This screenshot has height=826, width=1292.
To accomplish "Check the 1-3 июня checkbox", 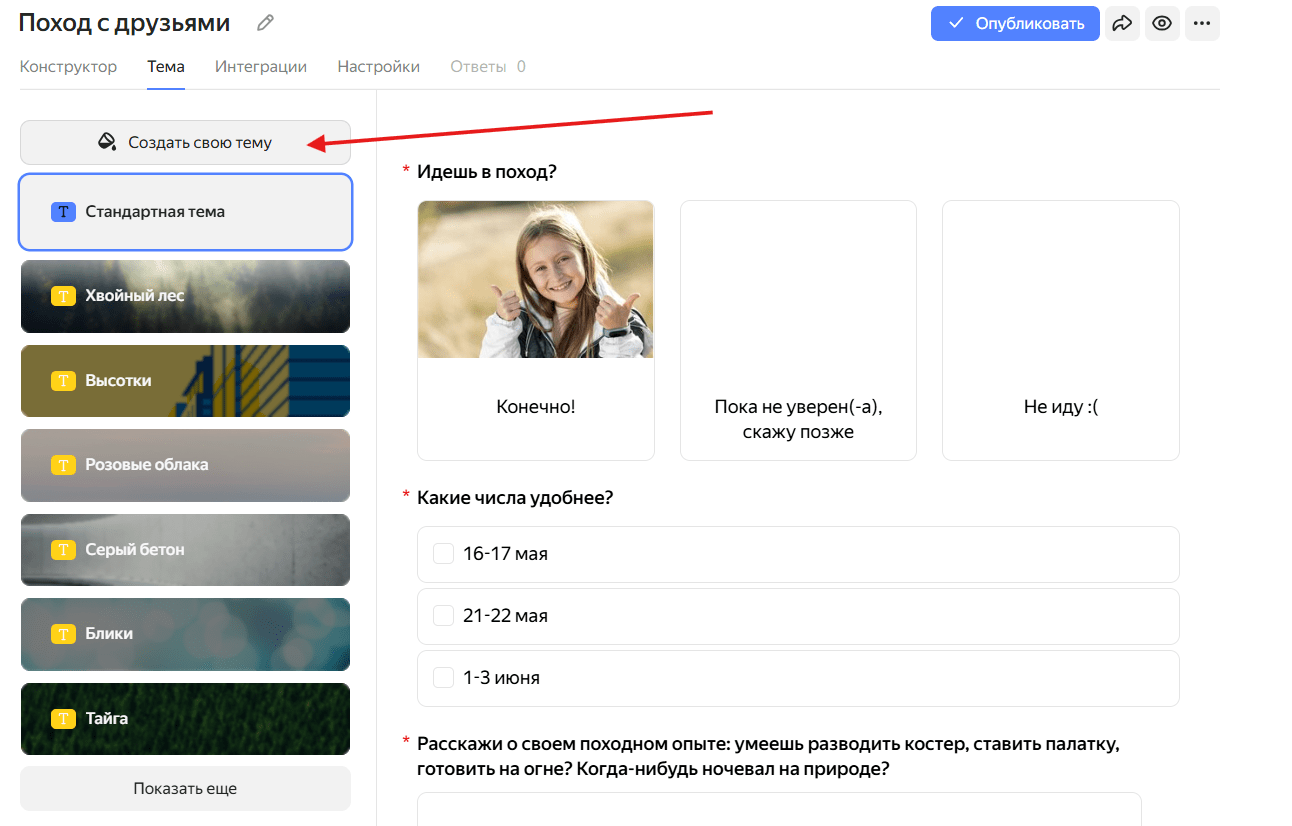I will [x=444, y=678].
